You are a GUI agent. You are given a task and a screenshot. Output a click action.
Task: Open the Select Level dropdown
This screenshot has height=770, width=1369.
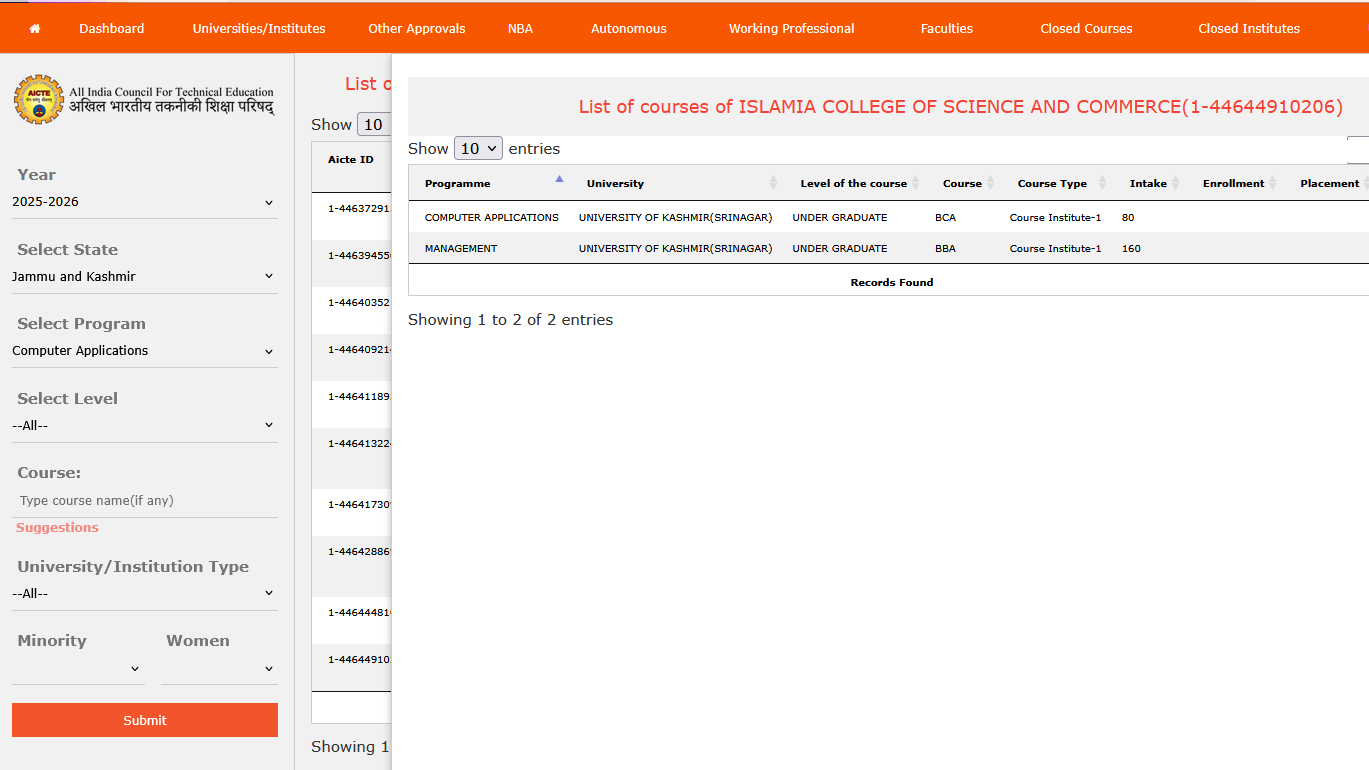[x=143, y=426]
